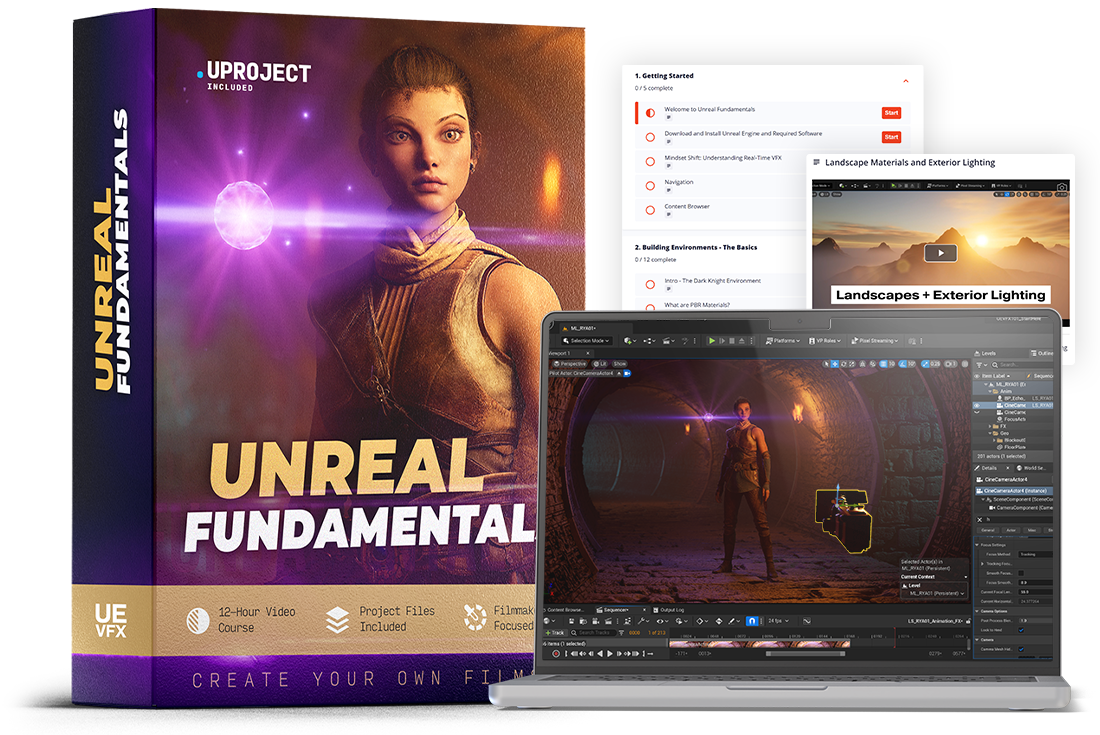Toggle visibility eye for CineCamera in Outliner
The image size is (1100, 735).
pyautogui.click(x=976, y=406)
